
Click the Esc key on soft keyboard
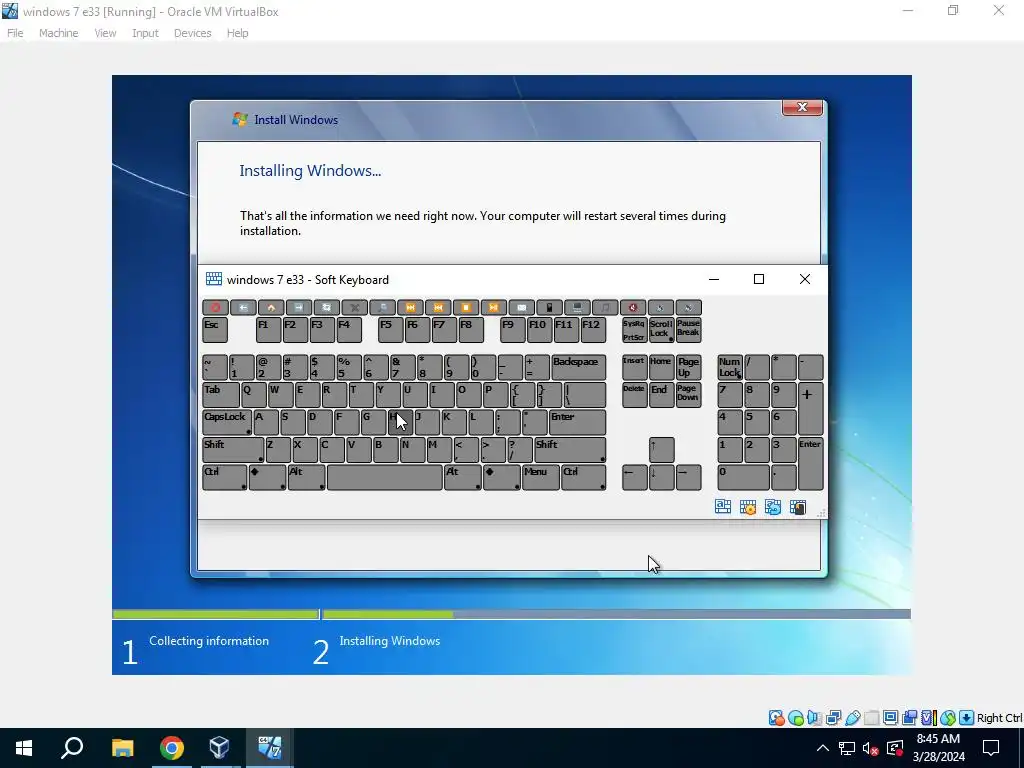click(215, 330)
